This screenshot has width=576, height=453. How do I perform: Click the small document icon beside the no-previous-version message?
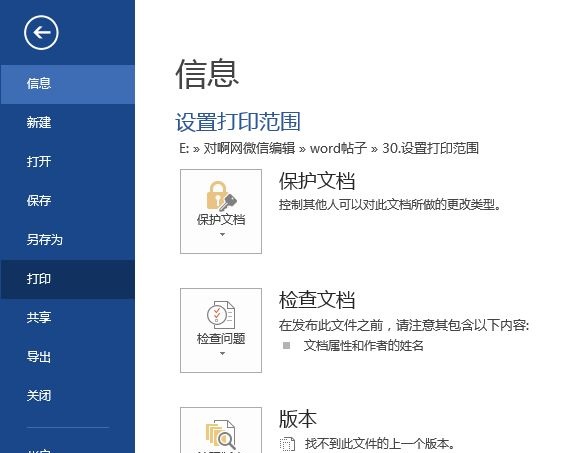pyautogui.click(x=287, y=444)
